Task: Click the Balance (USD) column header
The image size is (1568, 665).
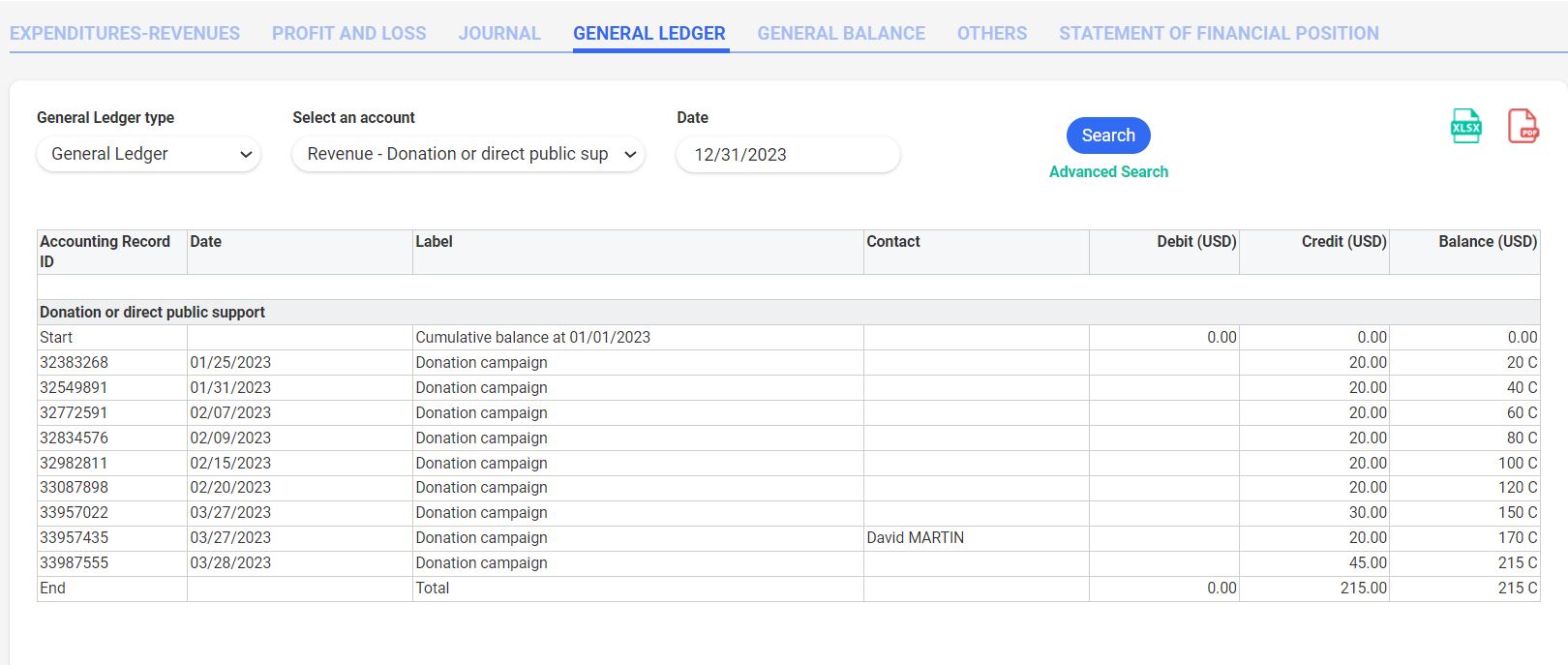Action: (1487, 241)
